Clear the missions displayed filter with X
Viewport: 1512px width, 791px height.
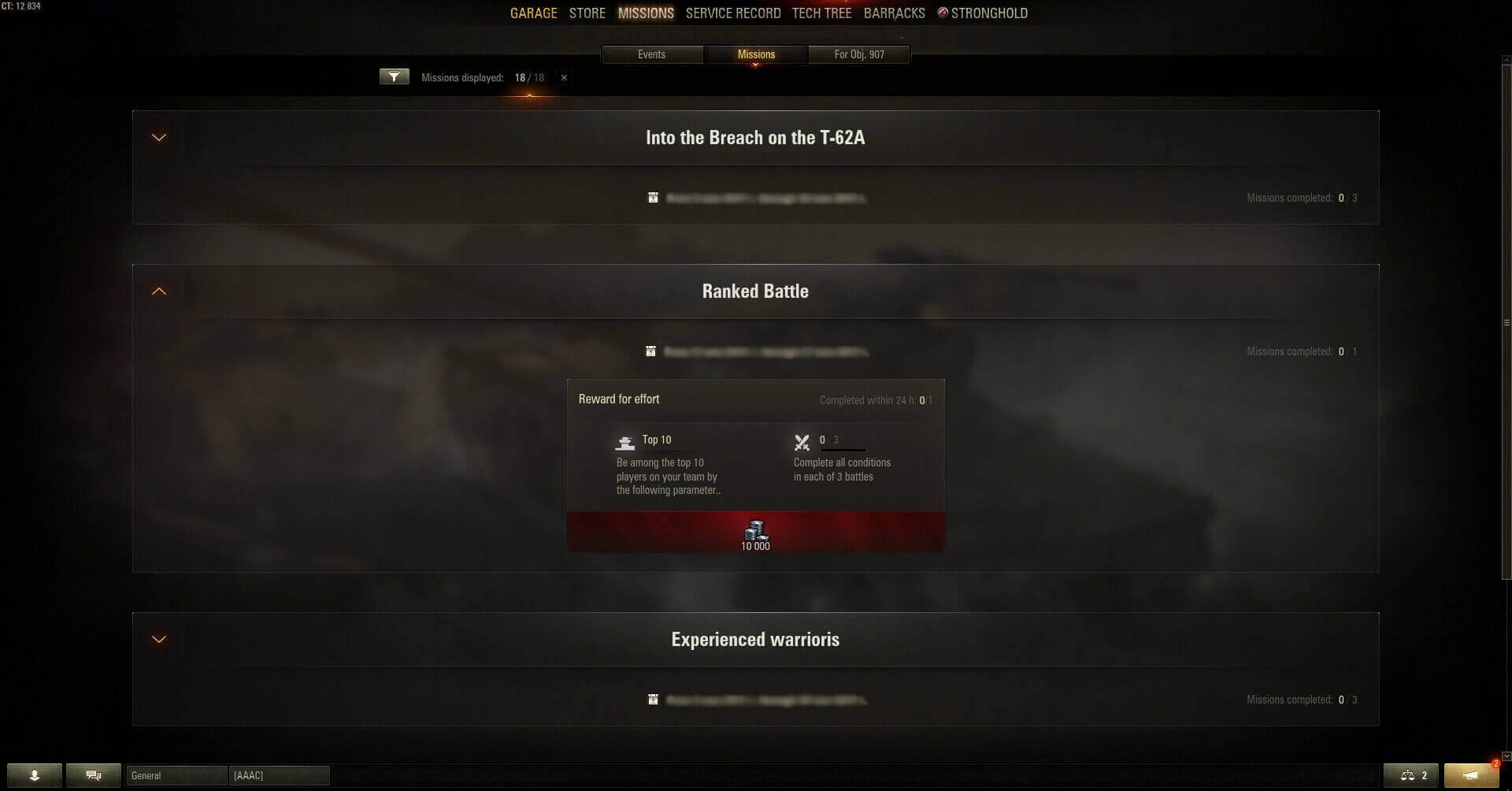pyautogui.click(x=564, y=77)
